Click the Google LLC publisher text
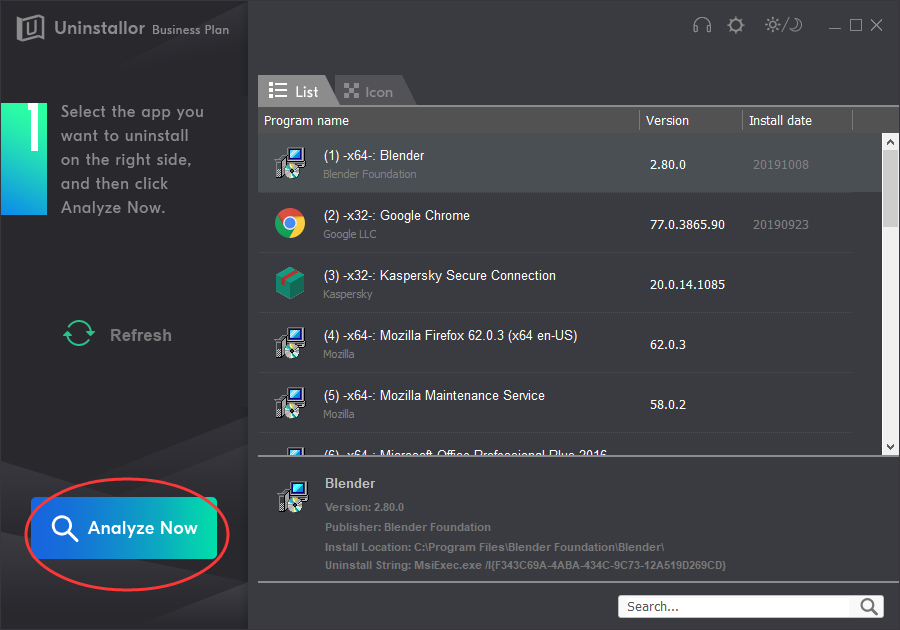Viewport: 900px width, 630px height. (350, 234)
